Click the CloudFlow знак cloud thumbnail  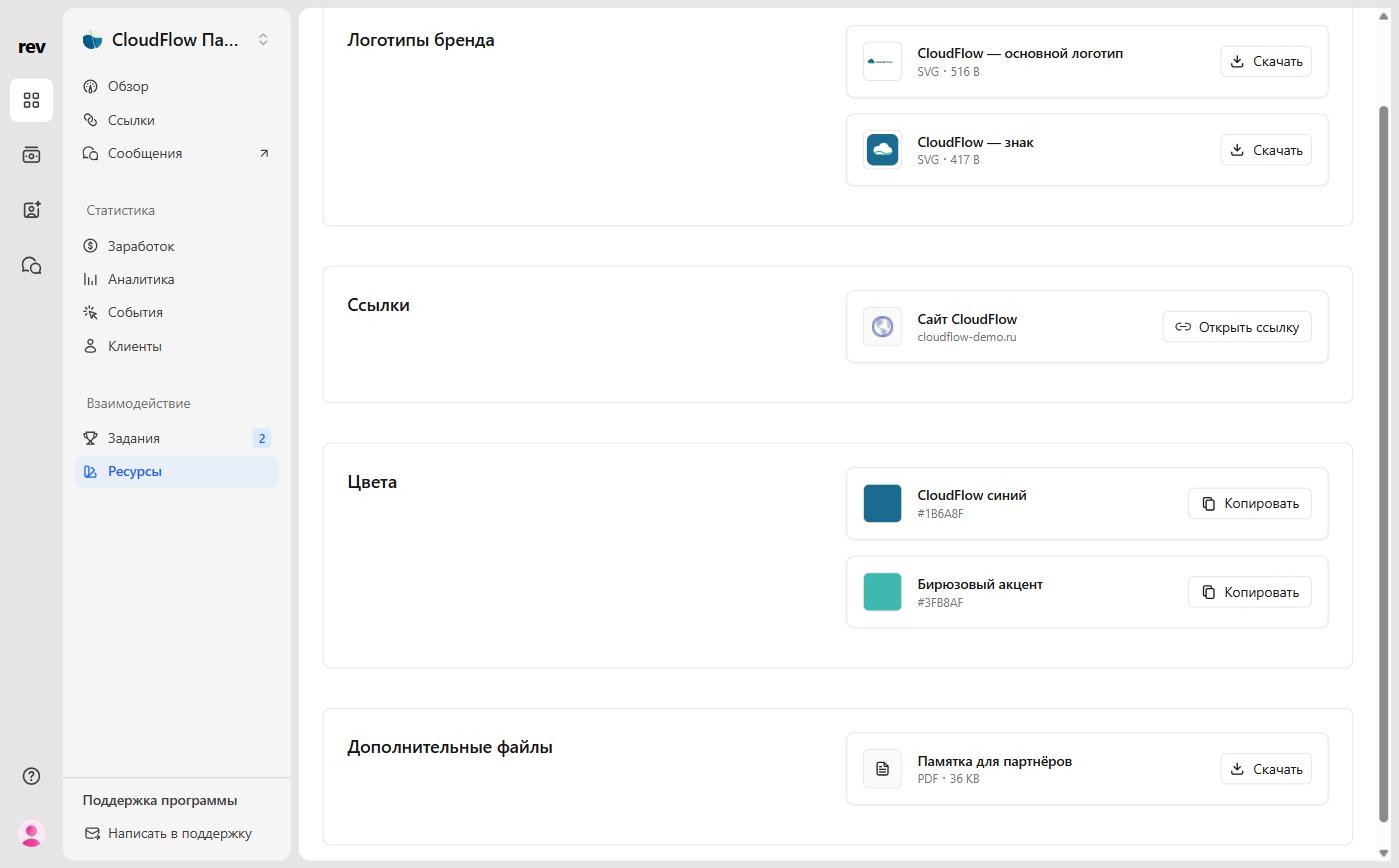point(882,150)
